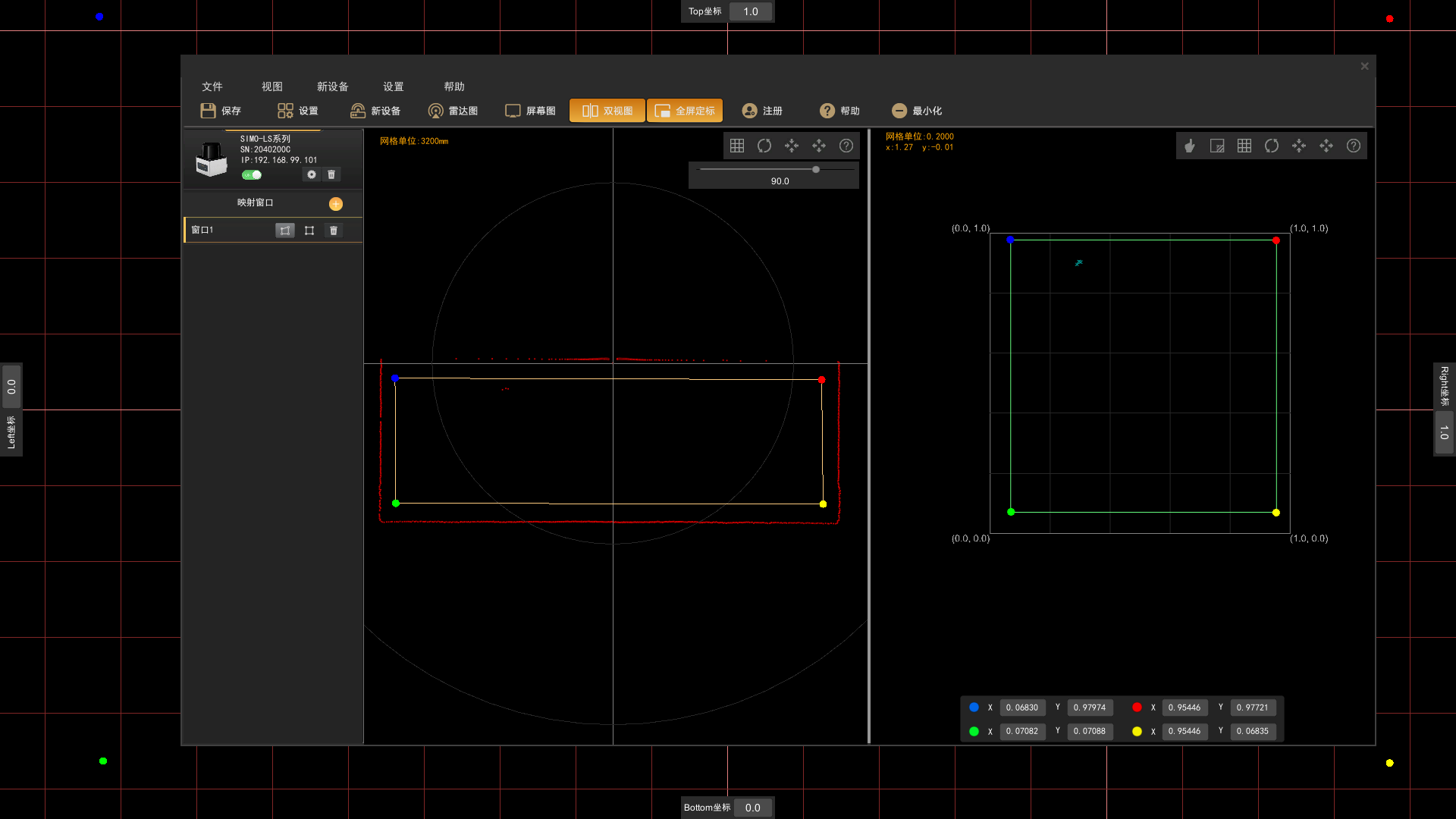This screenshot has height=819, width=1456.
Task: Toggle grid in screen view toolbar
Action: point(1244,146)
